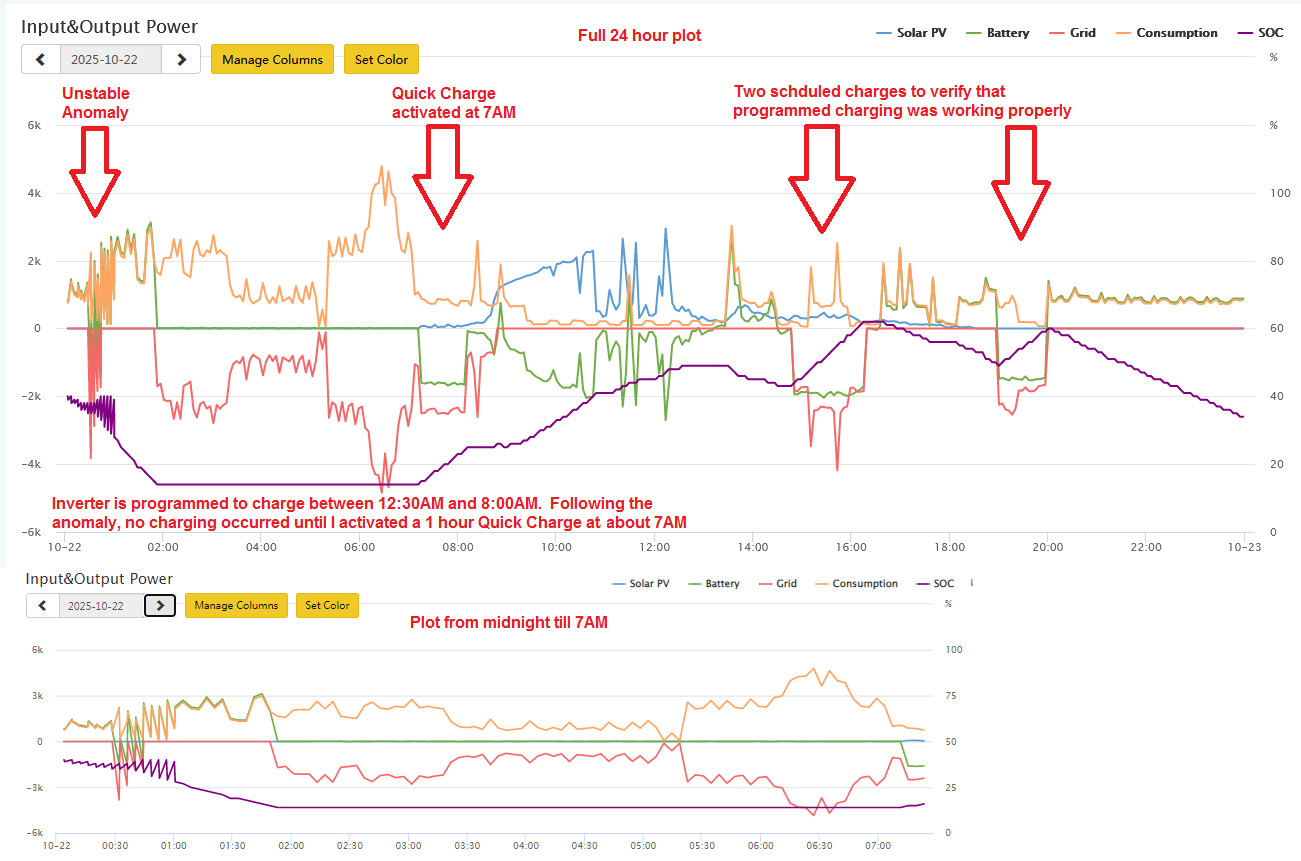
Task: Click Set Color button in bottom chart
Action: 327,605
